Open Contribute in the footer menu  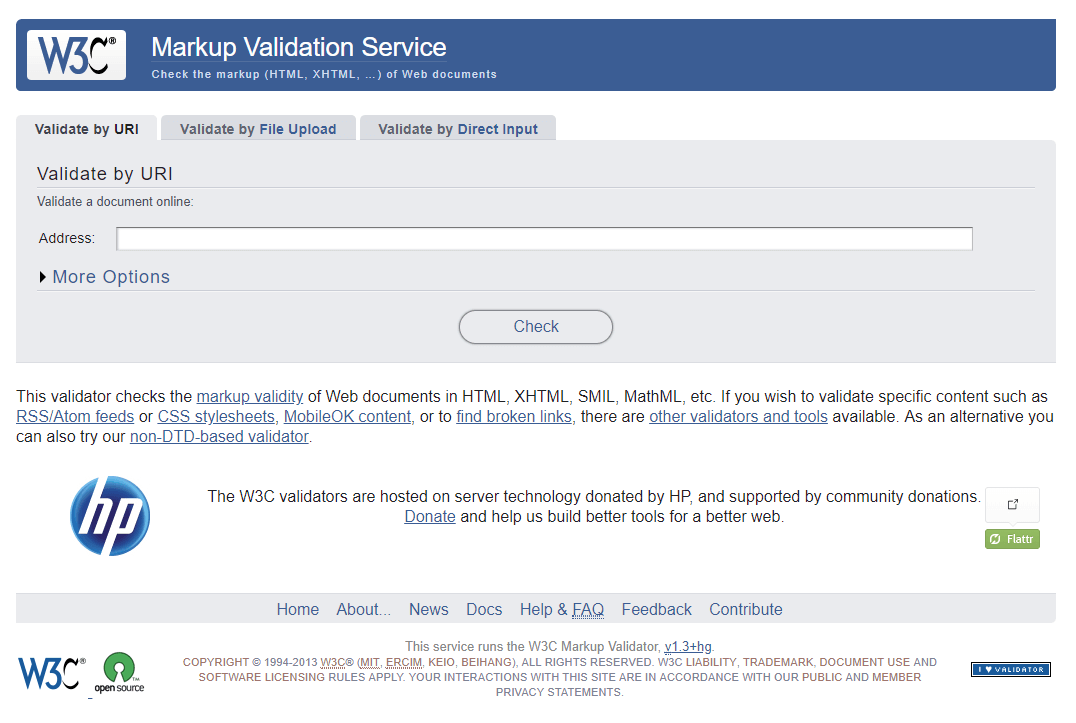pos(746,609)
